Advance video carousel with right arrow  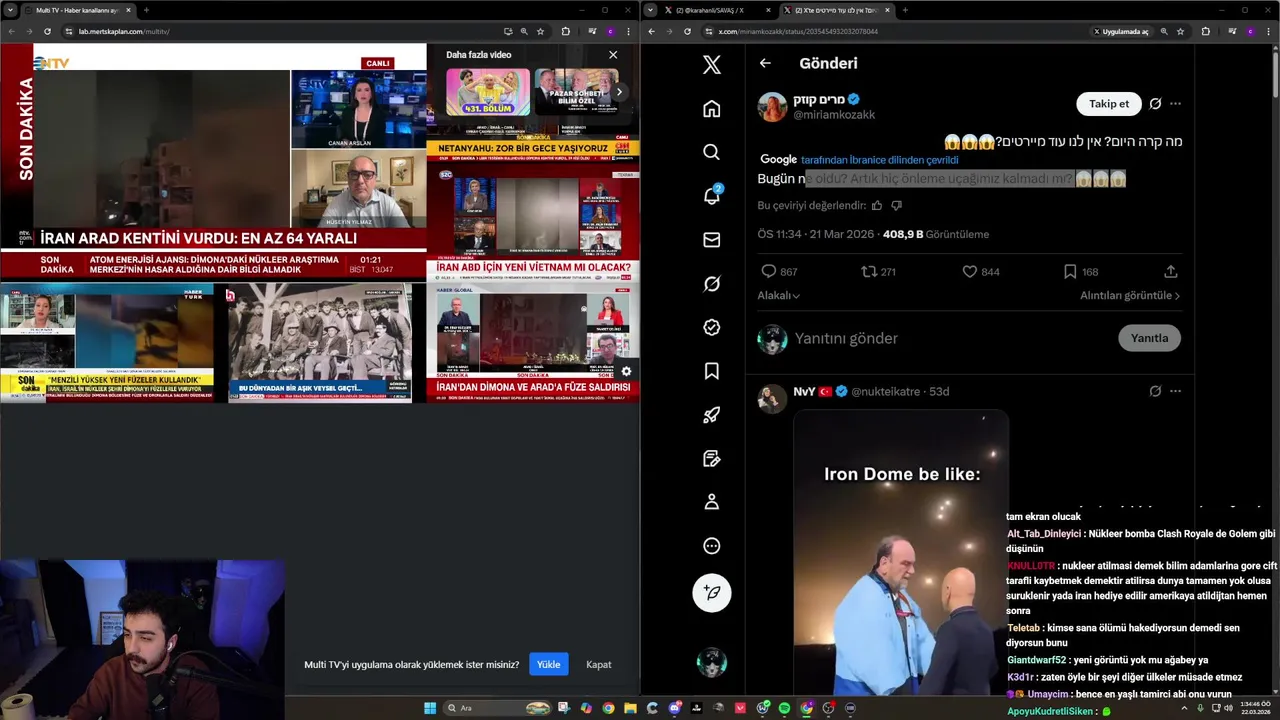pos(619,92)
